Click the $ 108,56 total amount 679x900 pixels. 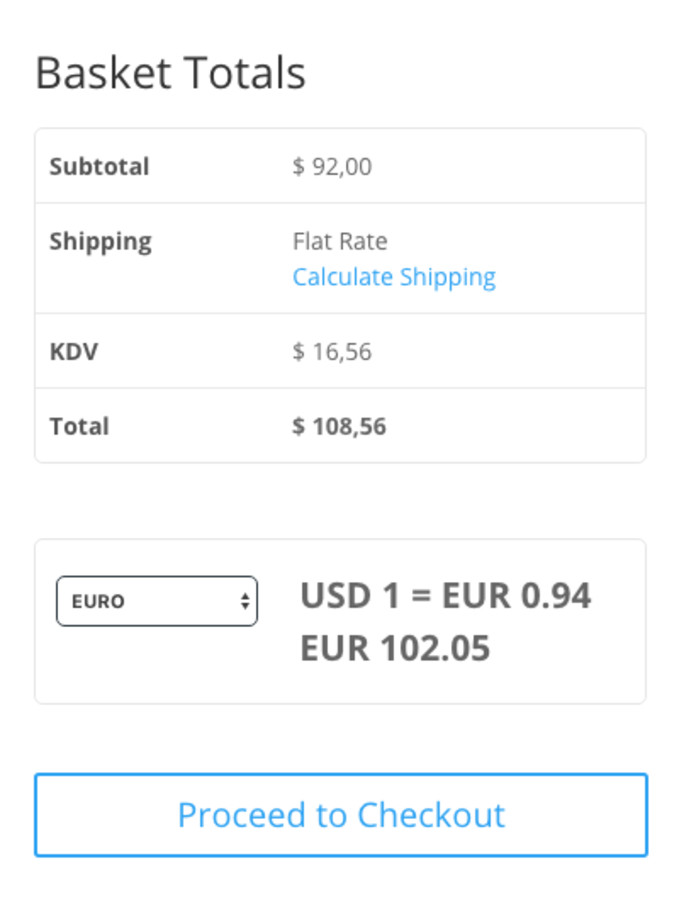(x=339, y=426)
